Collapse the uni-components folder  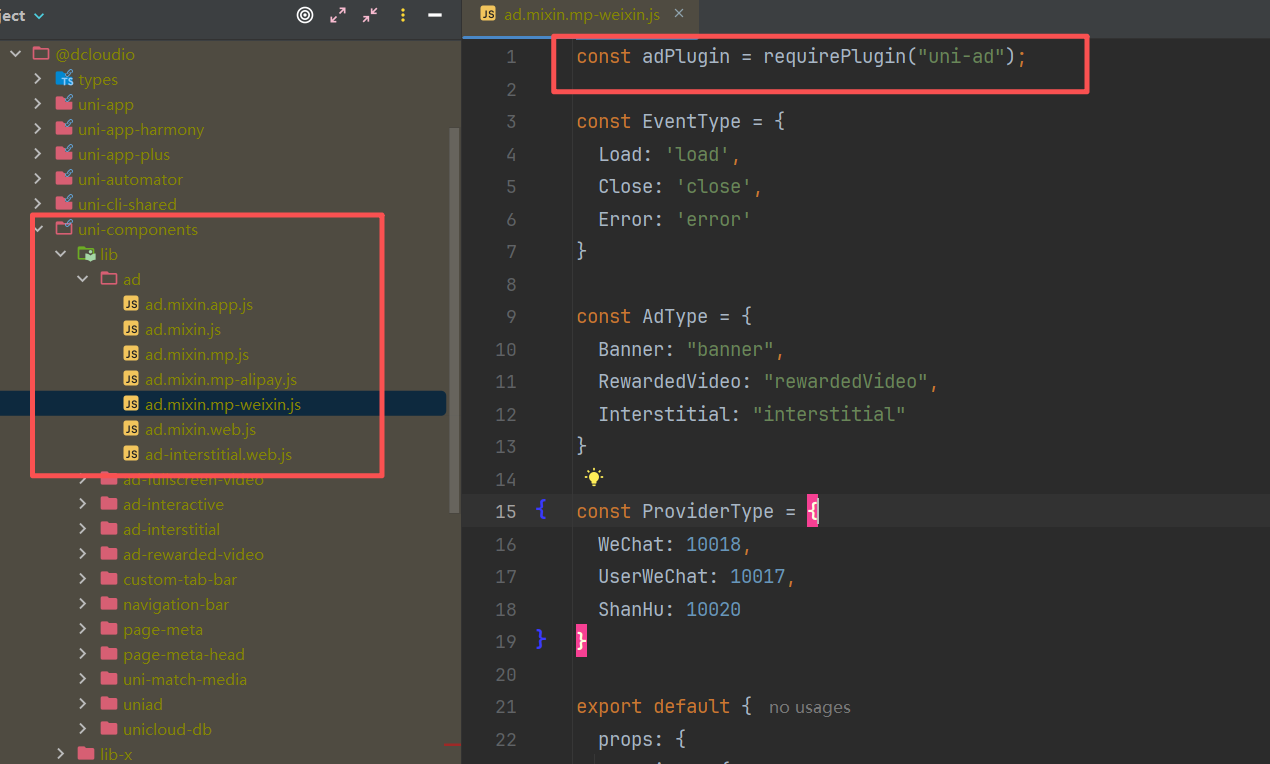tap(39, 229)
